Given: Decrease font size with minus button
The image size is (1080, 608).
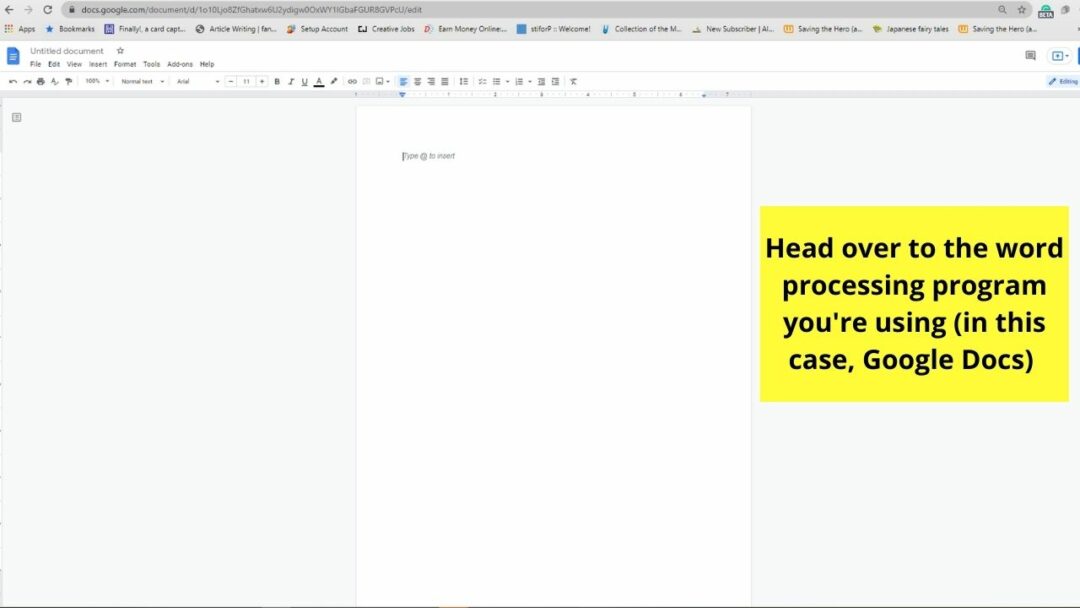Looking at the screenshot, I should click(x=231, y=81).
